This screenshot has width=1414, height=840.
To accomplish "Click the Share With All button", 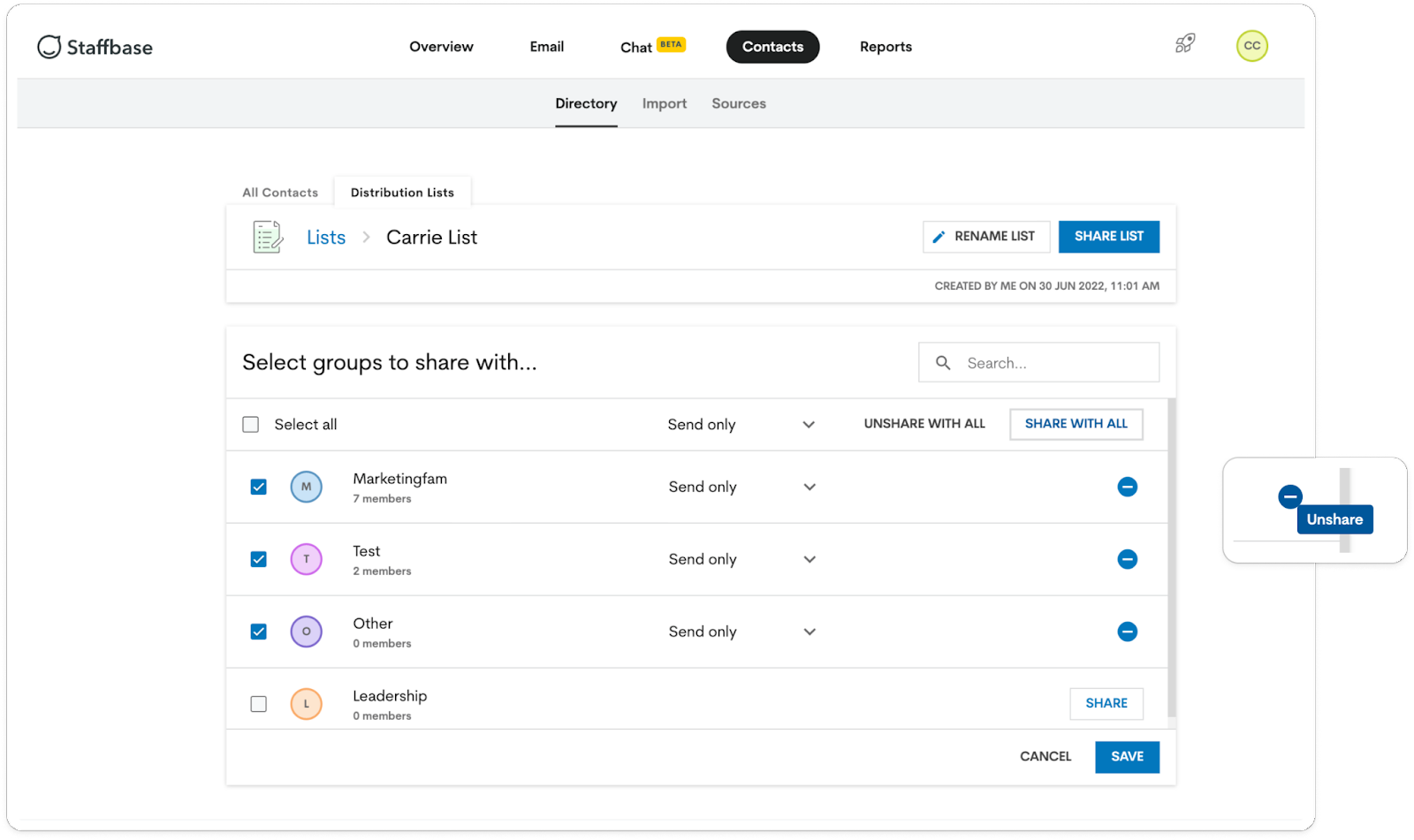I will (1076, 424).
